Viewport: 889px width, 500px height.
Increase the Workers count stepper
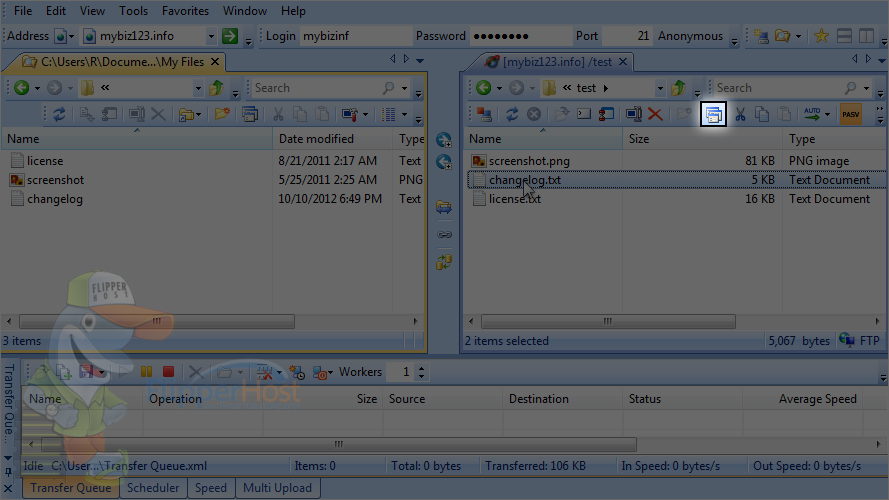pos(421,368)
